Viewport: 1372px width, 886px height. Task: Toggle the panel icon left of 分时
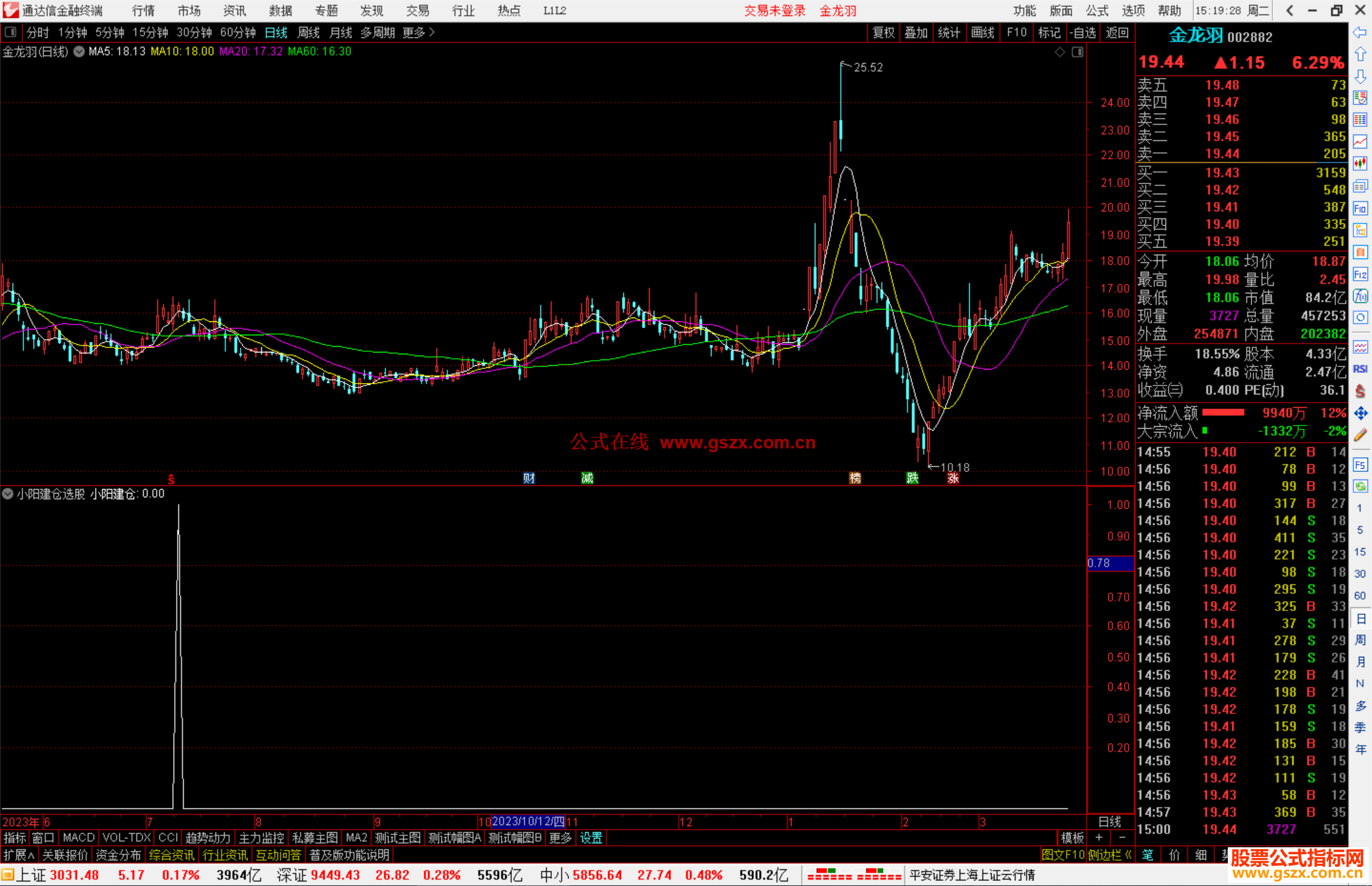pos(10,32)
